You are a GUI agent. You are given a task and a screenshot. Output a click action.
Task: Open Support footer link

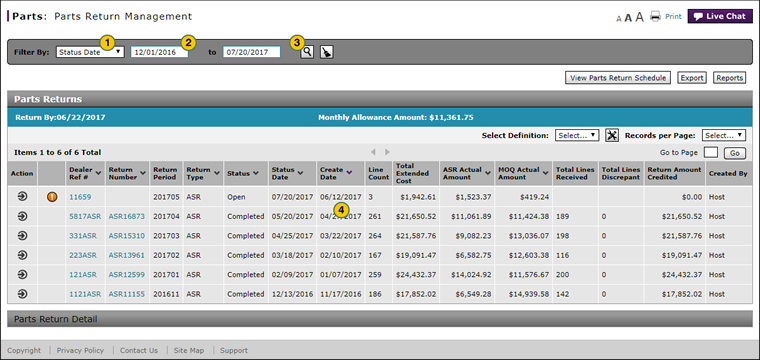tap(234, 350)
